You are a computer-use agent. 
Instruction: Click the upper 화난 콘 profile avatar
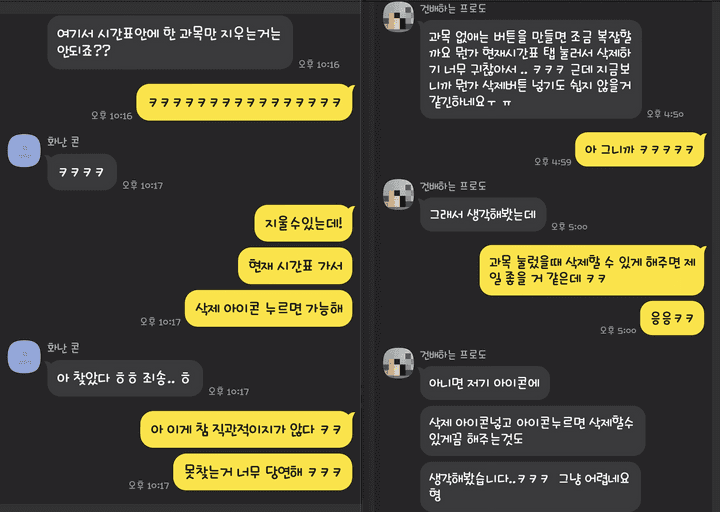pos(24,150)
